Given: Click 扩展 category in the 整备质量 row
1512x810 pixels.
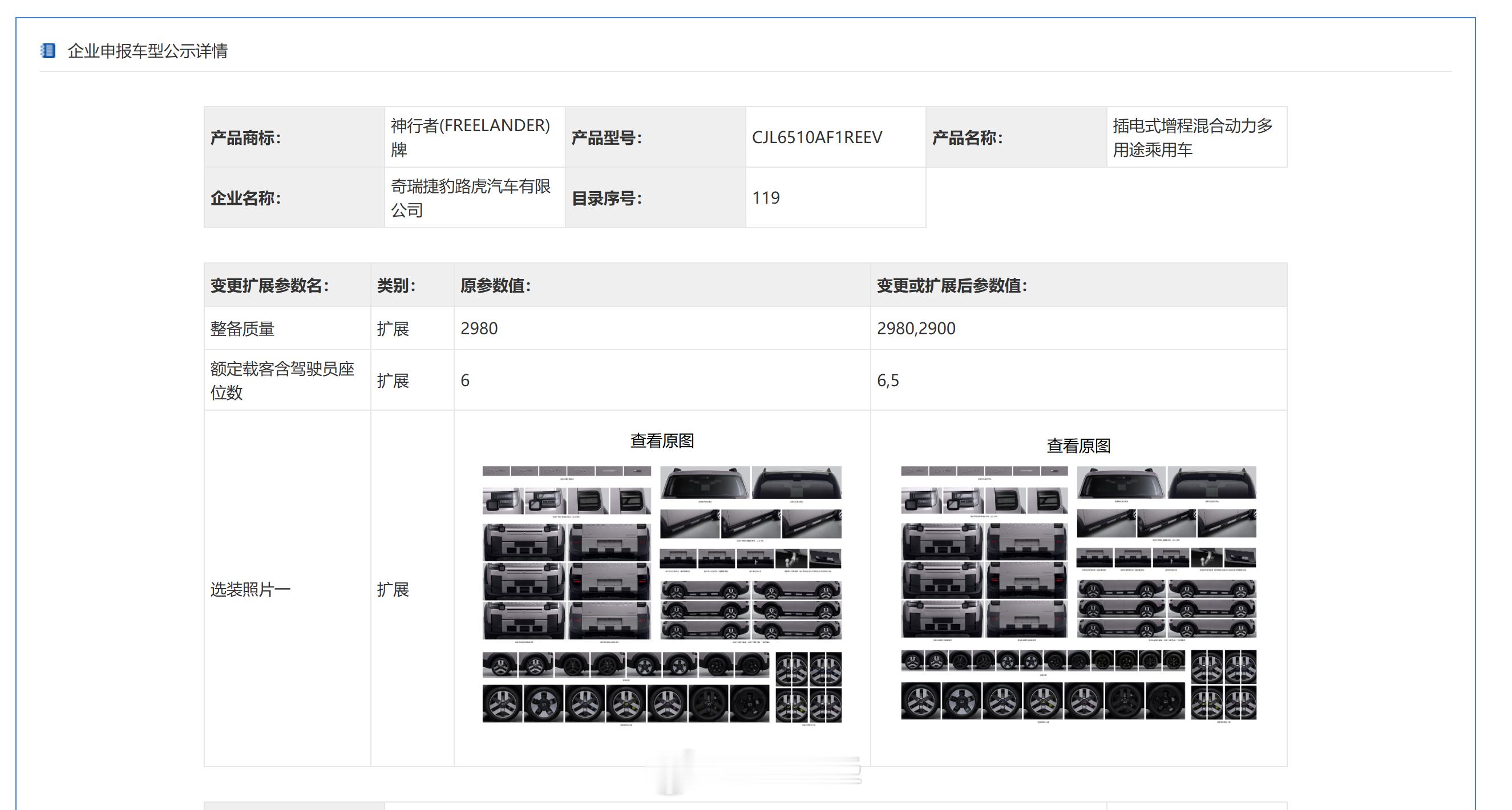Looking at the screenshot, I should (x=393, y=329).
